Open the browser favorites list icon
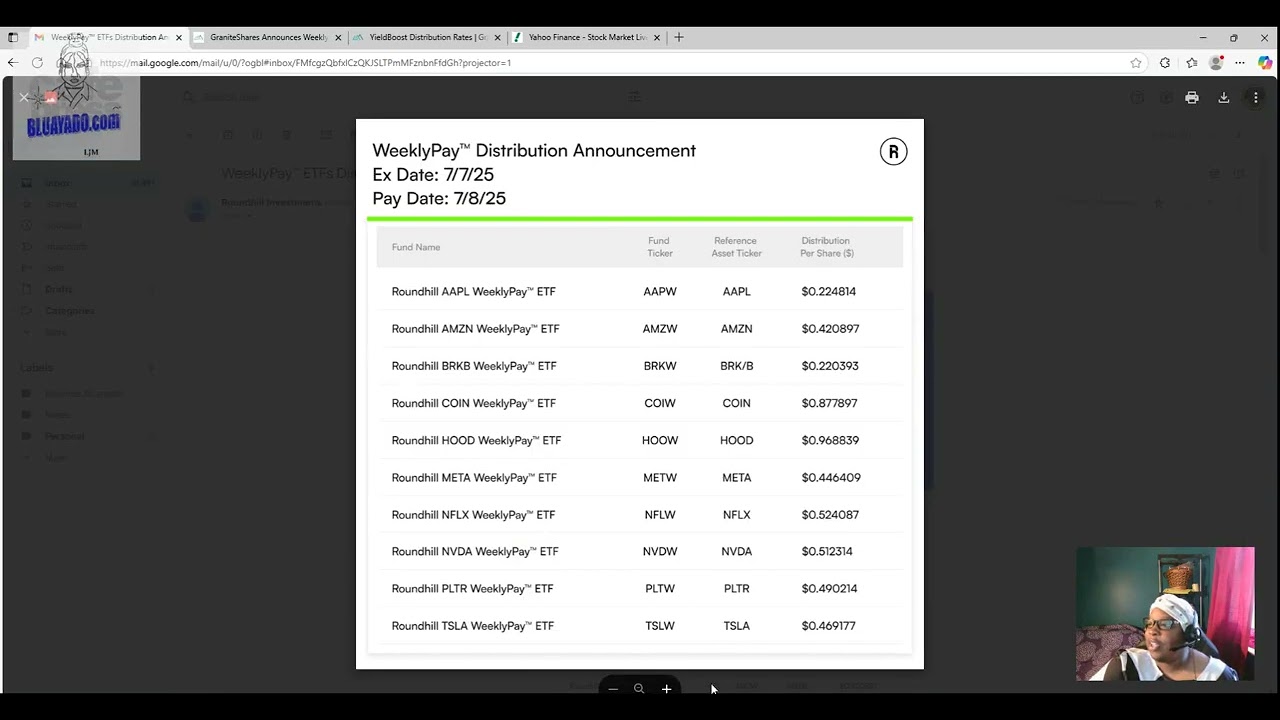The image size is (1280, 720). [1192, 63]
